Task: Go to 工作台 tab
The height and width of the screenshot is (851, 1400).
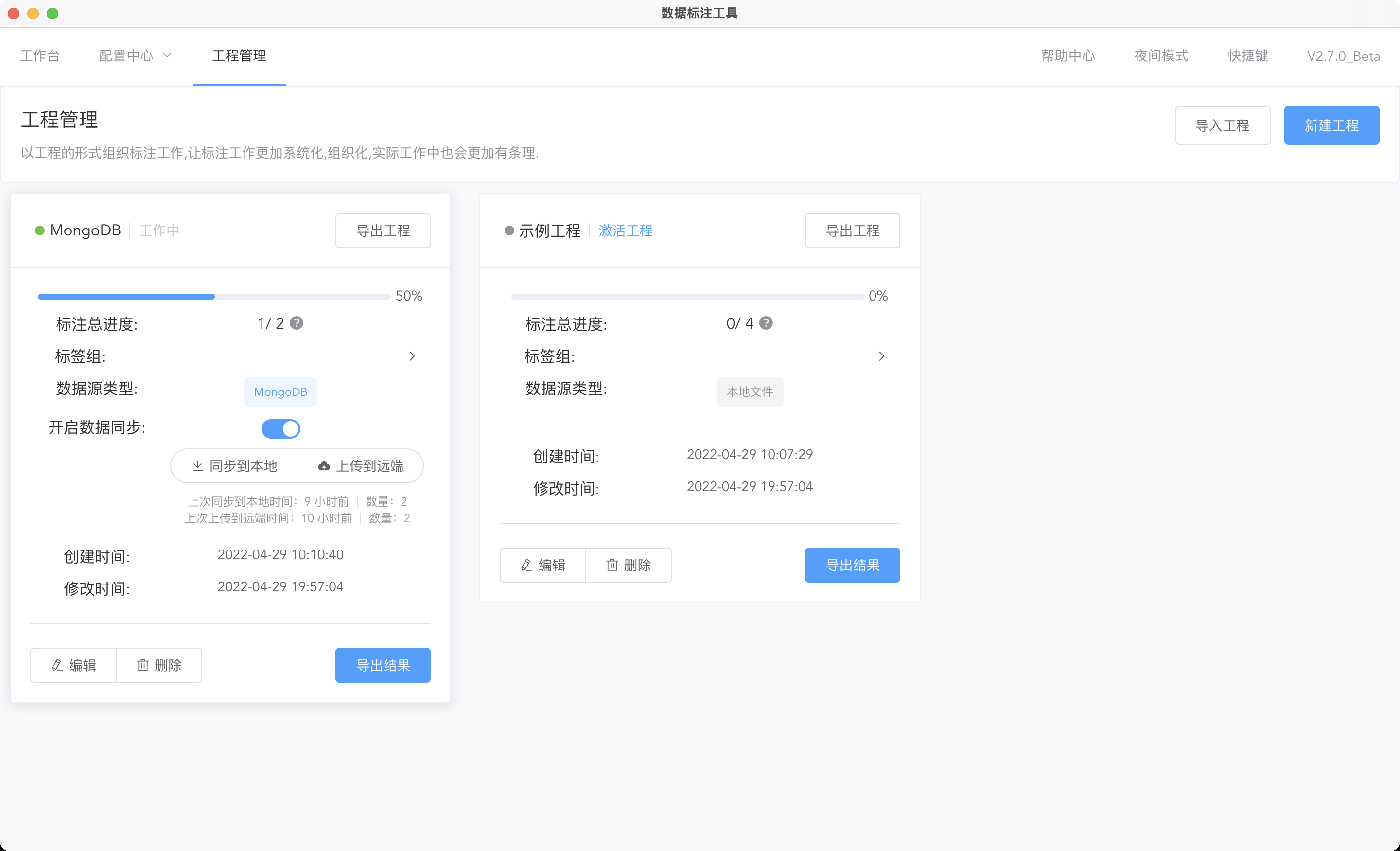Action: pos(40,56)
